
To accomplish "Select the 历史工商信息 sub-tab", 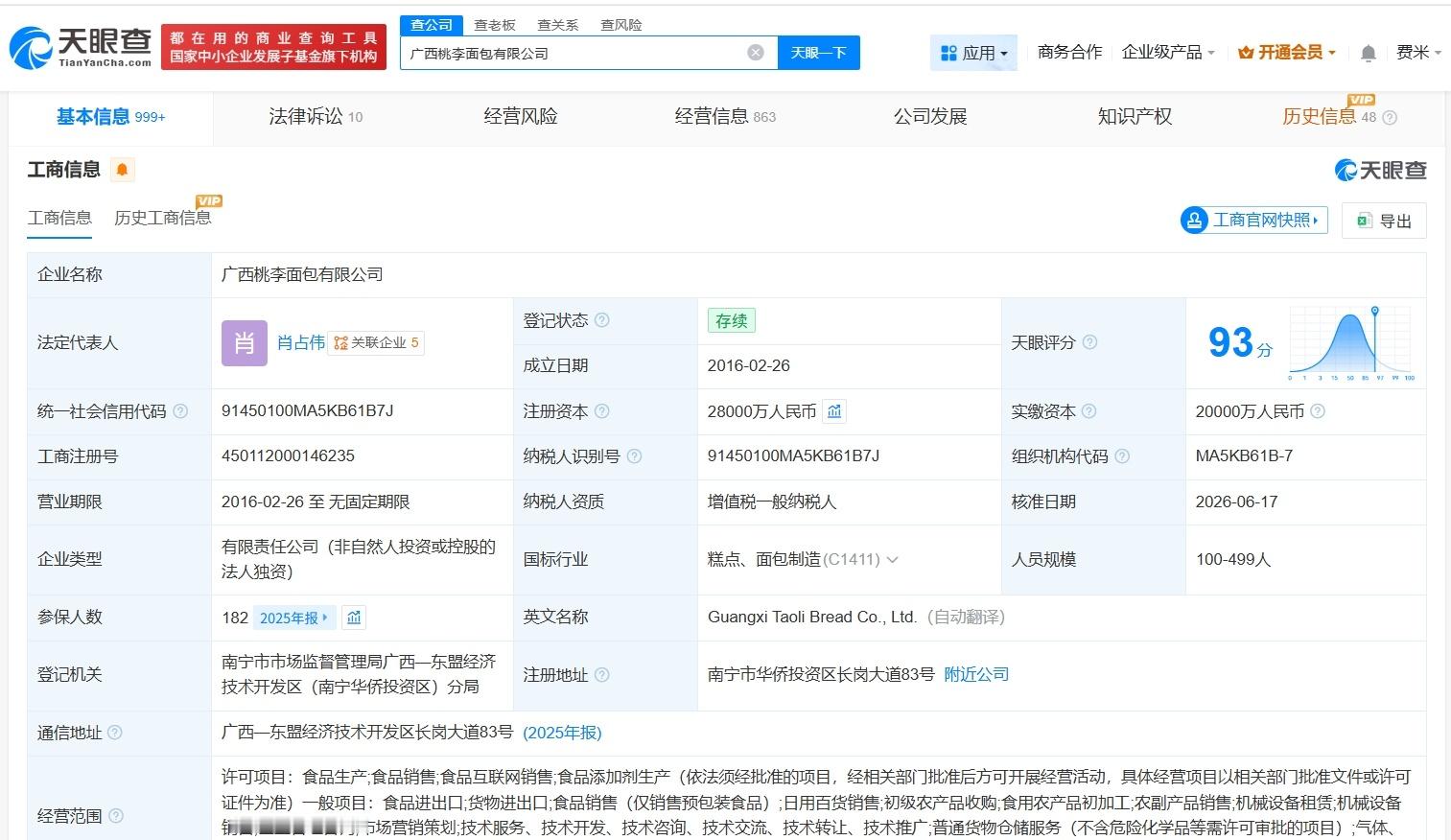I will tap(162, 218).
